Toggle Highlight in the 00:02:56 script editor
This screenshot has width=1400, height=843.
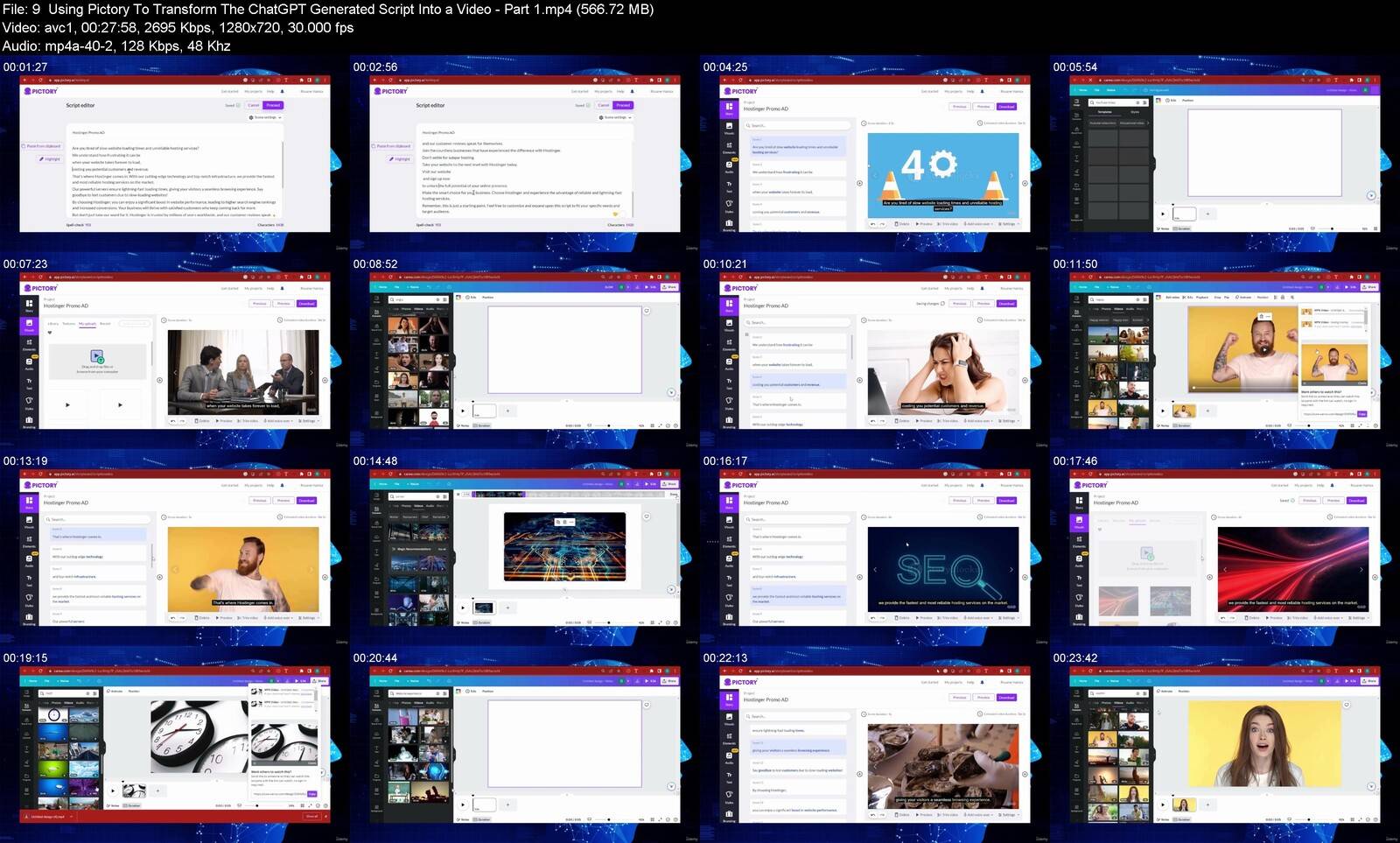[400, 159]
